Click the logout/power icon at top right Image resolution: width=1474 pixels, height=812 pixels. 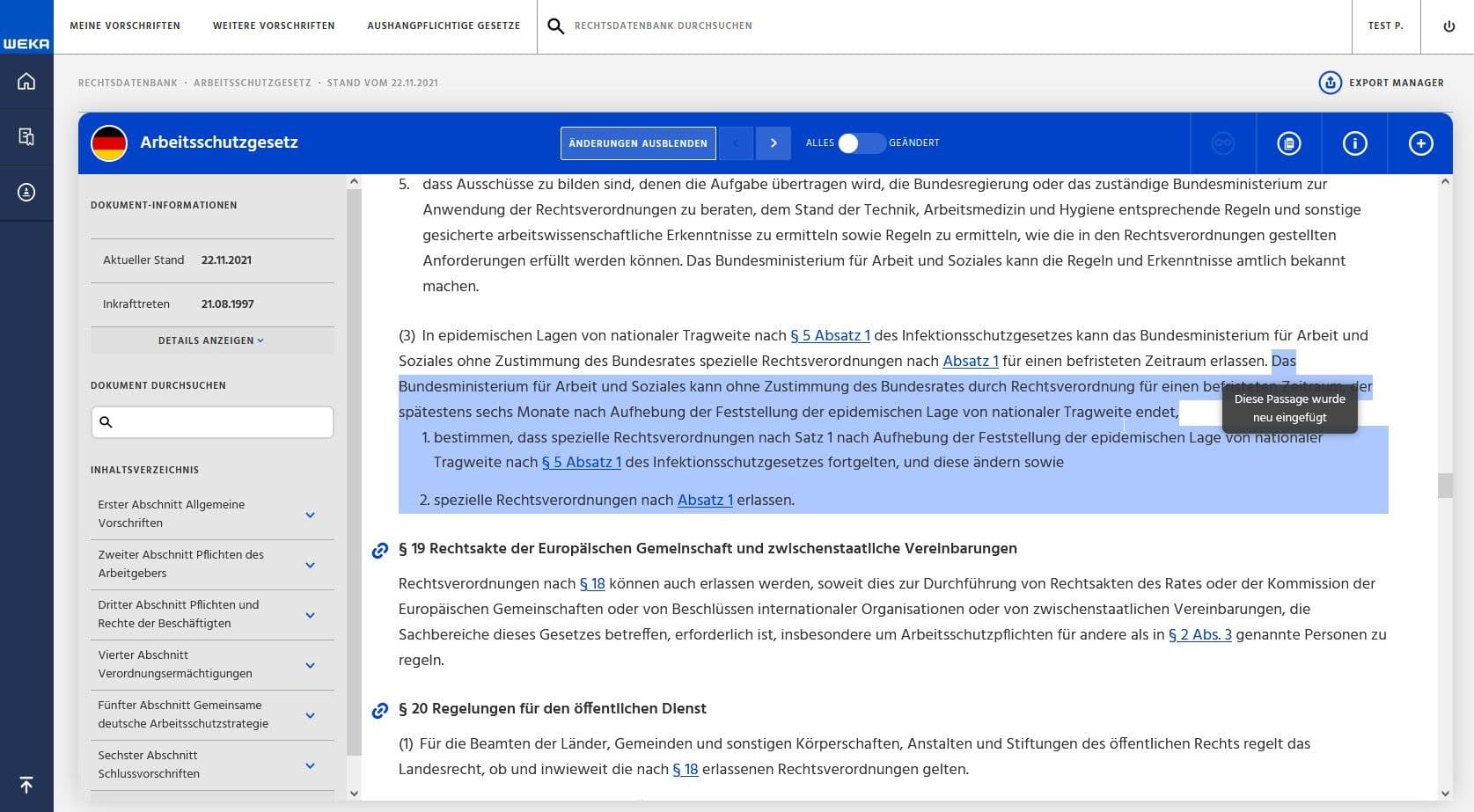(1447, 26)
